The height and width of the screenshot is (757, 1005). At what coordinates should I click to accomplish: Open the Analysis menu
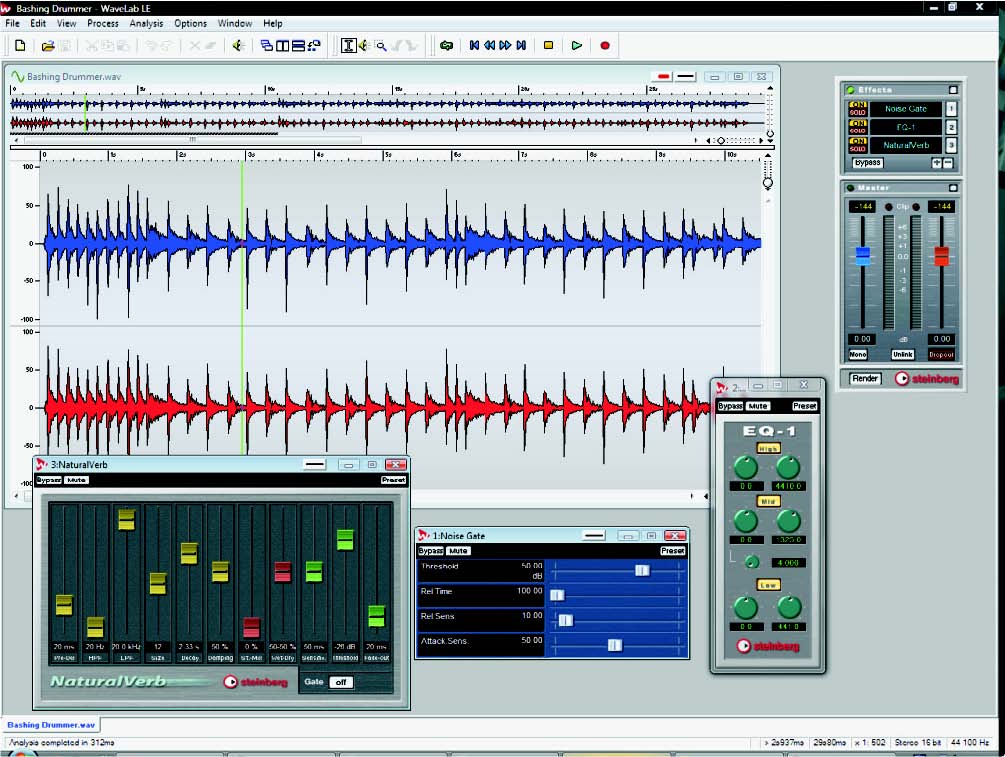(146, 23)
